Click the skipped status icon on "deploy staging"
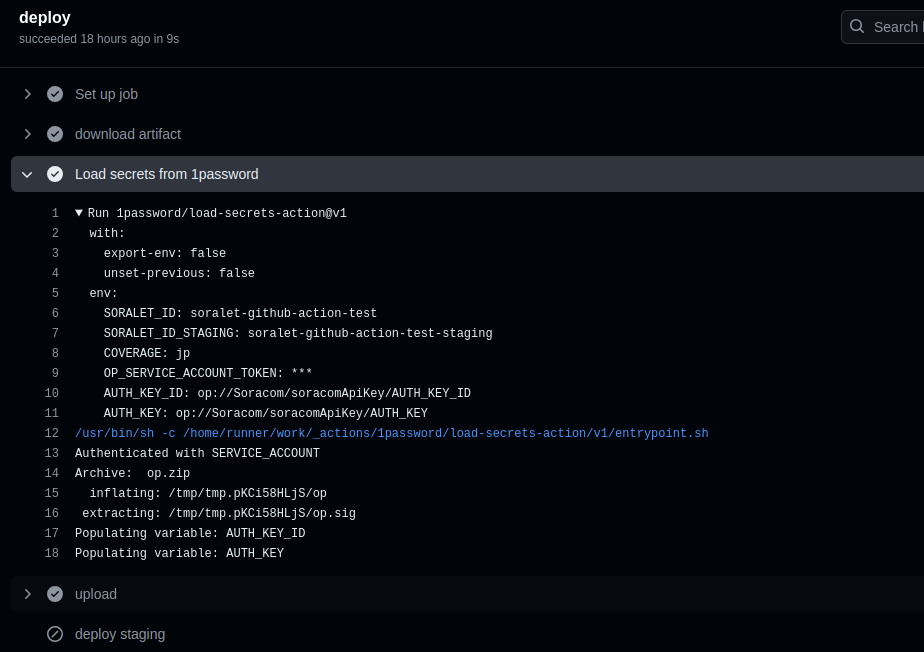This screenshot has height=652, width=924. tap(55, 634)
